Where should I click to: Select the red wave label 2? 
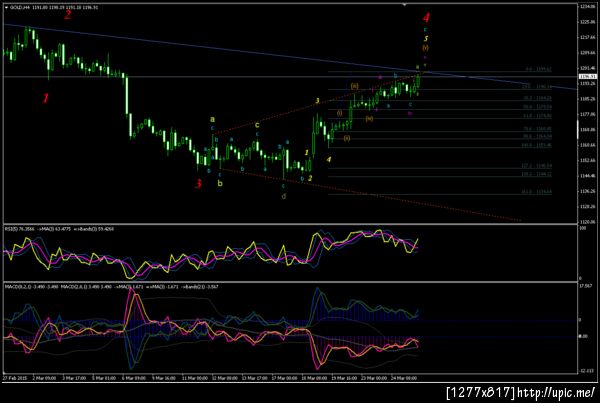(x=68, y=15)
